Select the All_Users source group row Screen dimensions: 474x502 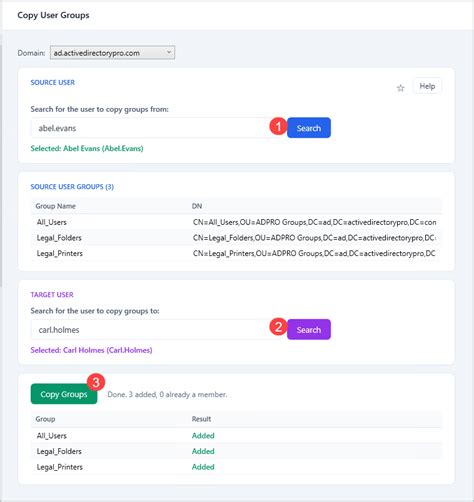pyautogui.click(x=236, y=222)
